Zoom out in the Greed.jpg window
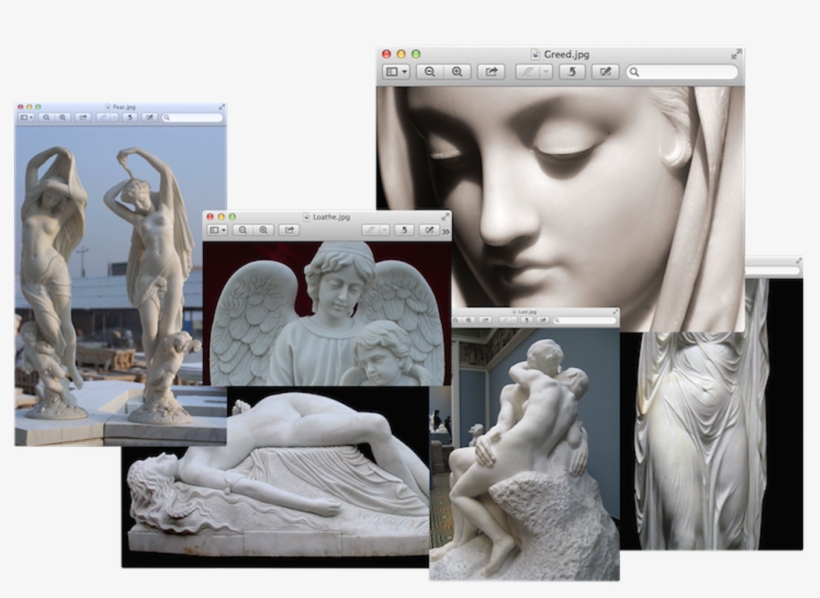 coord(429,72)
